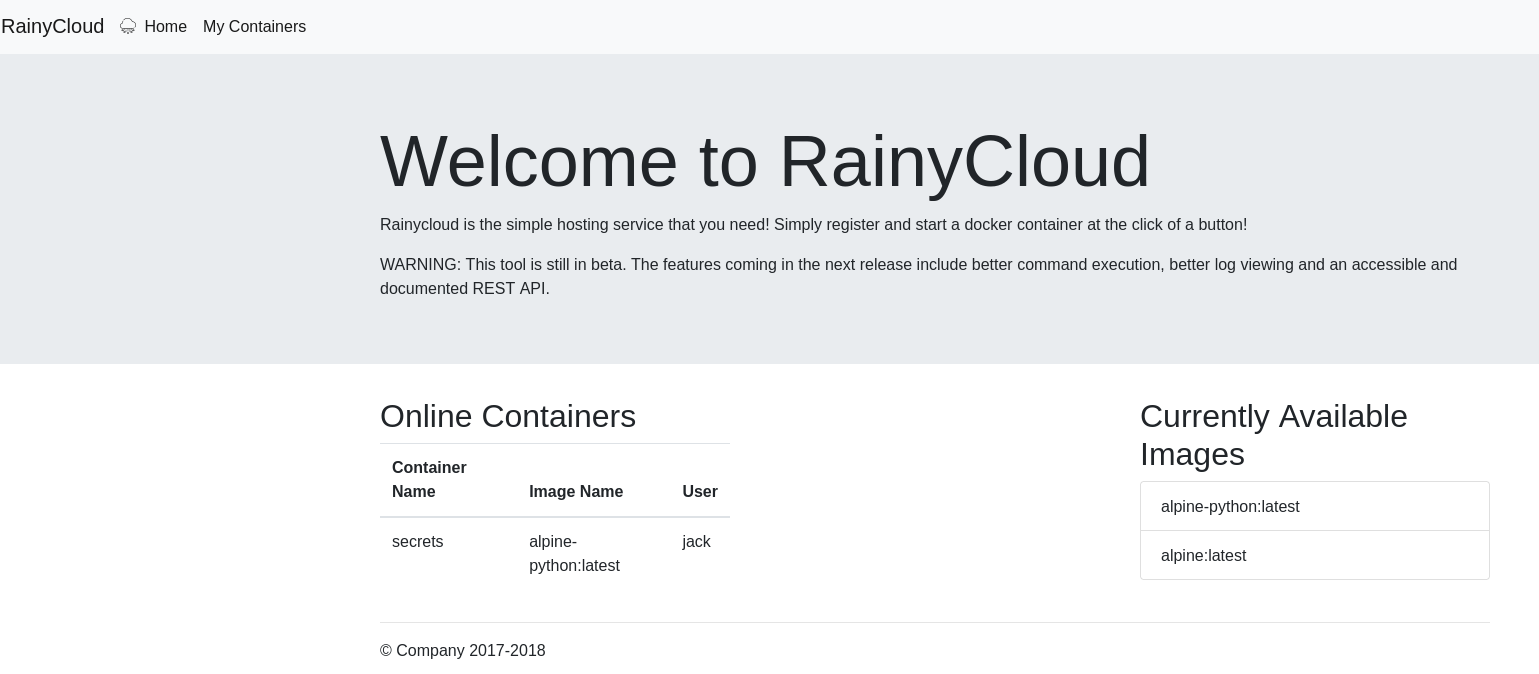Open the RainyCloud brand link
1539x674 pixels.
coord(53,26)
